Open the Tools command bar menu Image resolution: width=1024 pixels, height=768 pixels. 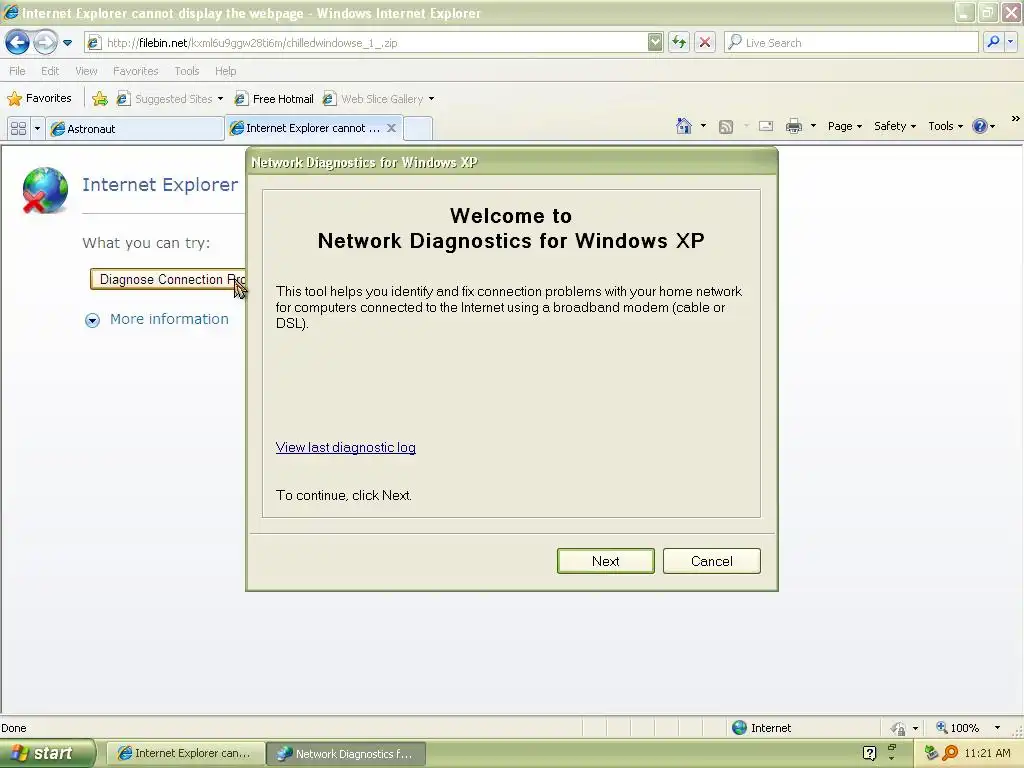click(945, 126)
